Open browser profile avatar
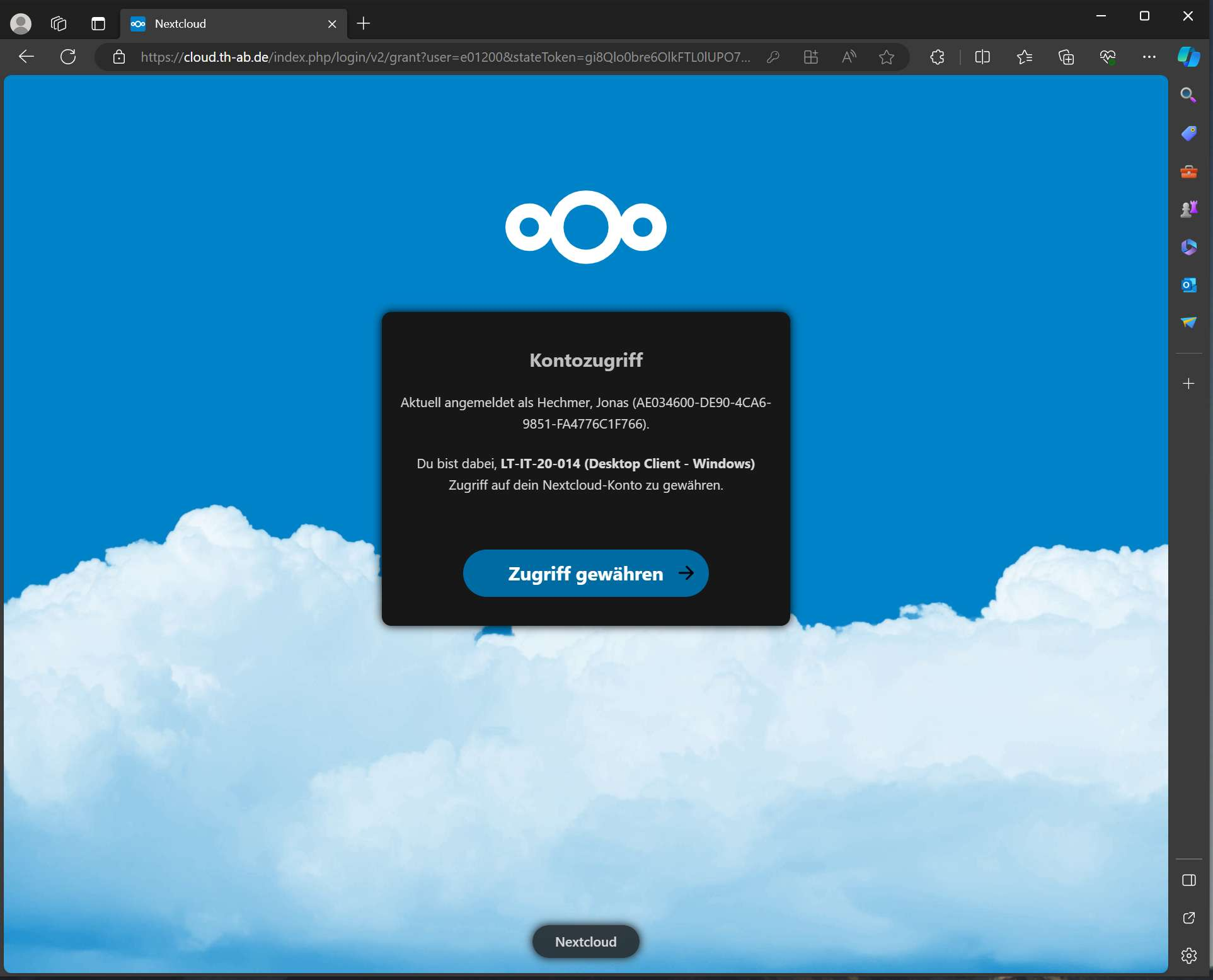The width and height of the screenshot is (1213, 980). click(x=21, y=24)
